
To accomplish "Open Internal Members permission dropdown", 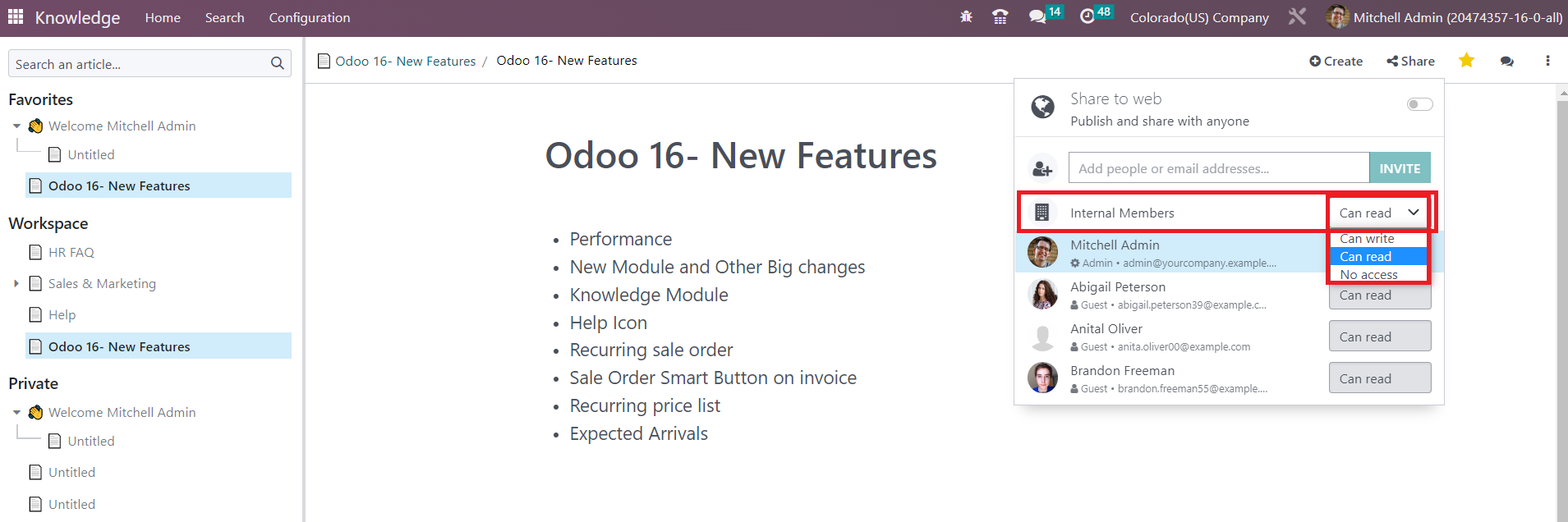I will point(1380,213).
